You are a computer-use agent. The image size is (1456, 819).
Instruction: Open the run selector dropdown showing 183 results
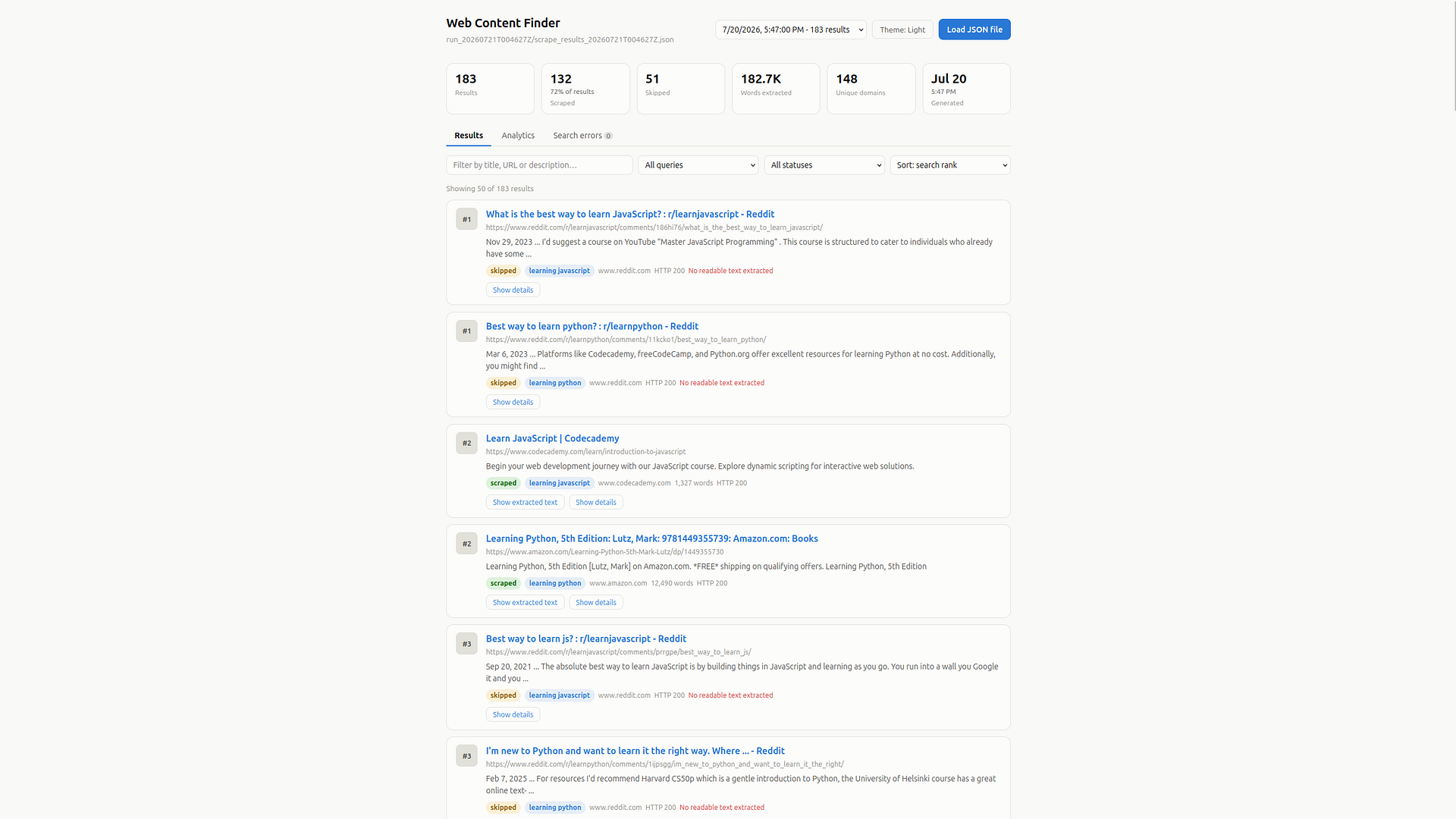point(790,30)
